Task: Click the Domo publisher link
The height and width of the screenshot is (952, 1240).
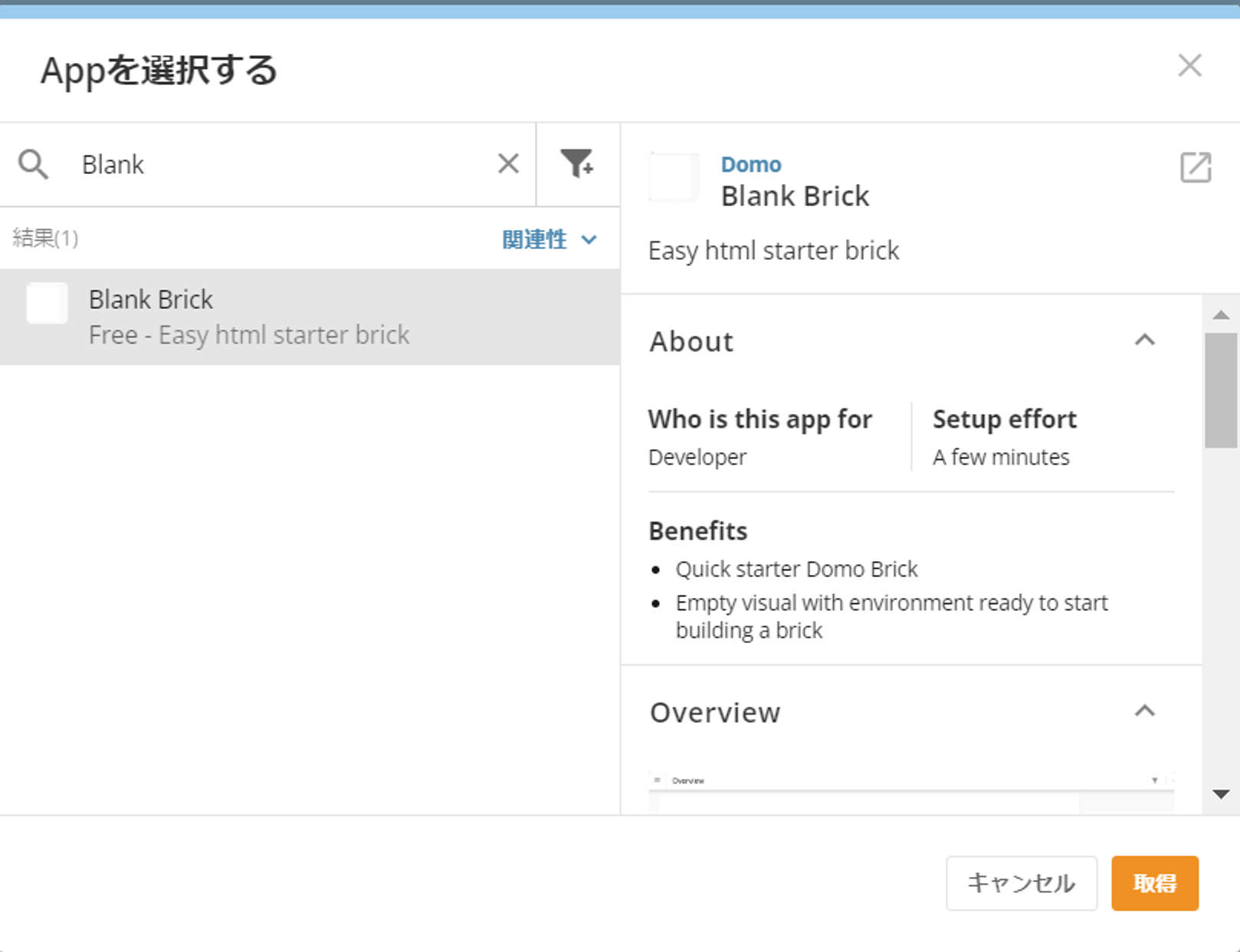Action: [x=751, y=164]
